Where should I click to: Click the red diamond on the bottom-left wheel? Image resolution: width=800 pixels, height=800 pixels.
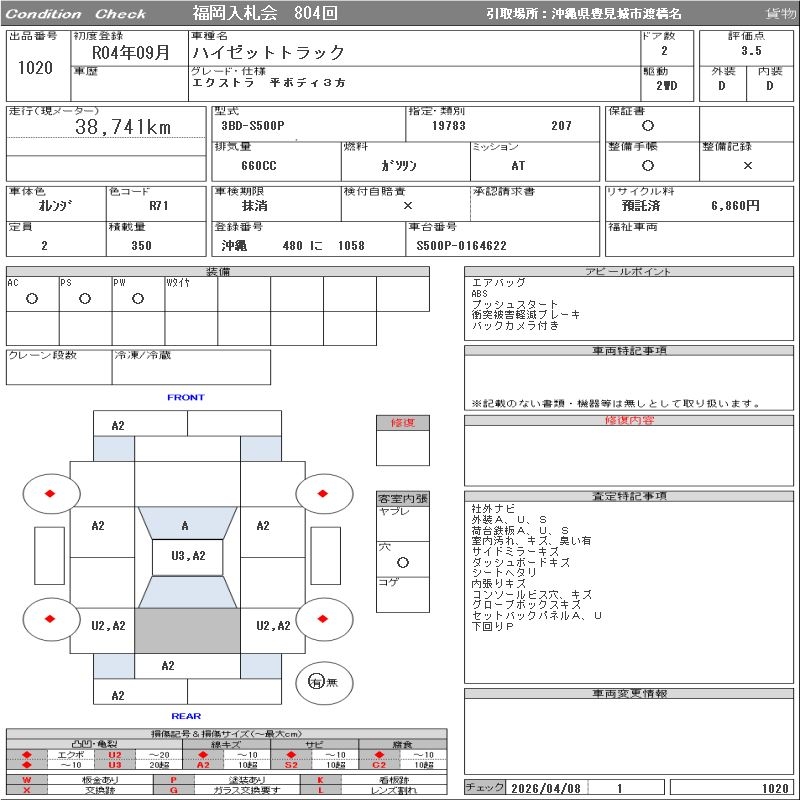click(x=49, y=619)
